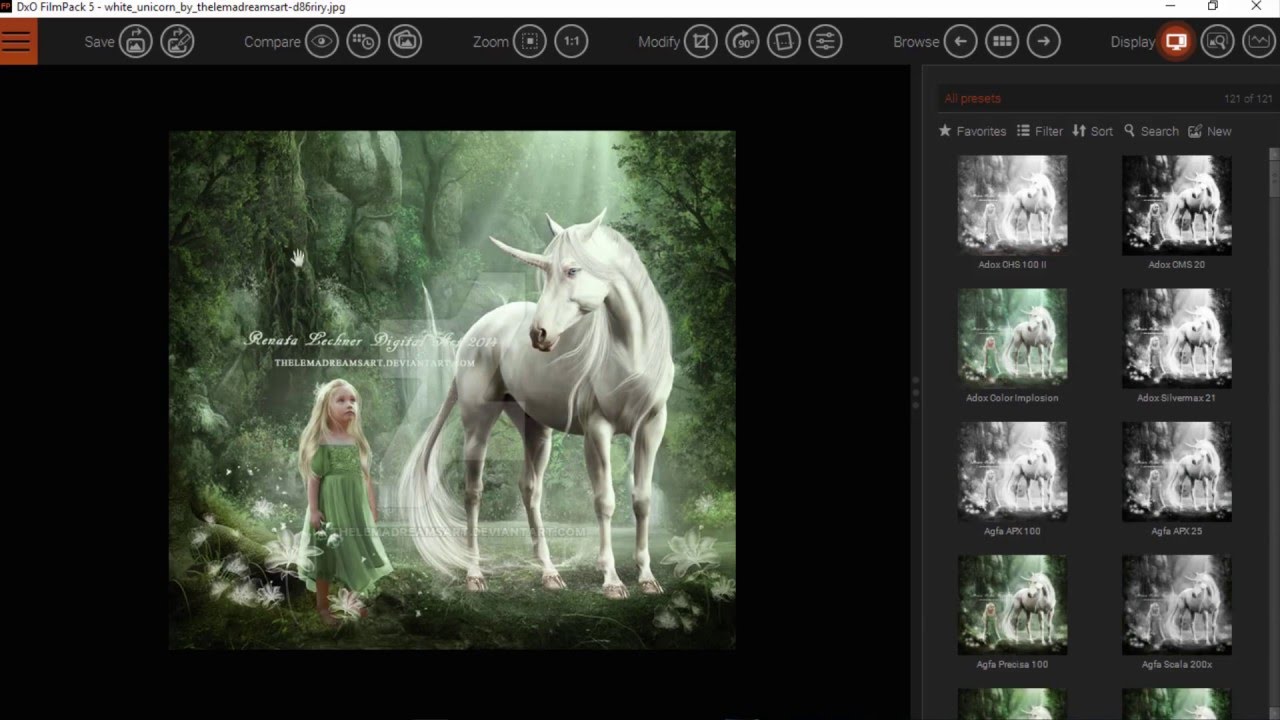The width and height of the screenshot is (1280, 720).
Task: Apply the Agfa APX 25 preset
Action: pos(1176,478)
